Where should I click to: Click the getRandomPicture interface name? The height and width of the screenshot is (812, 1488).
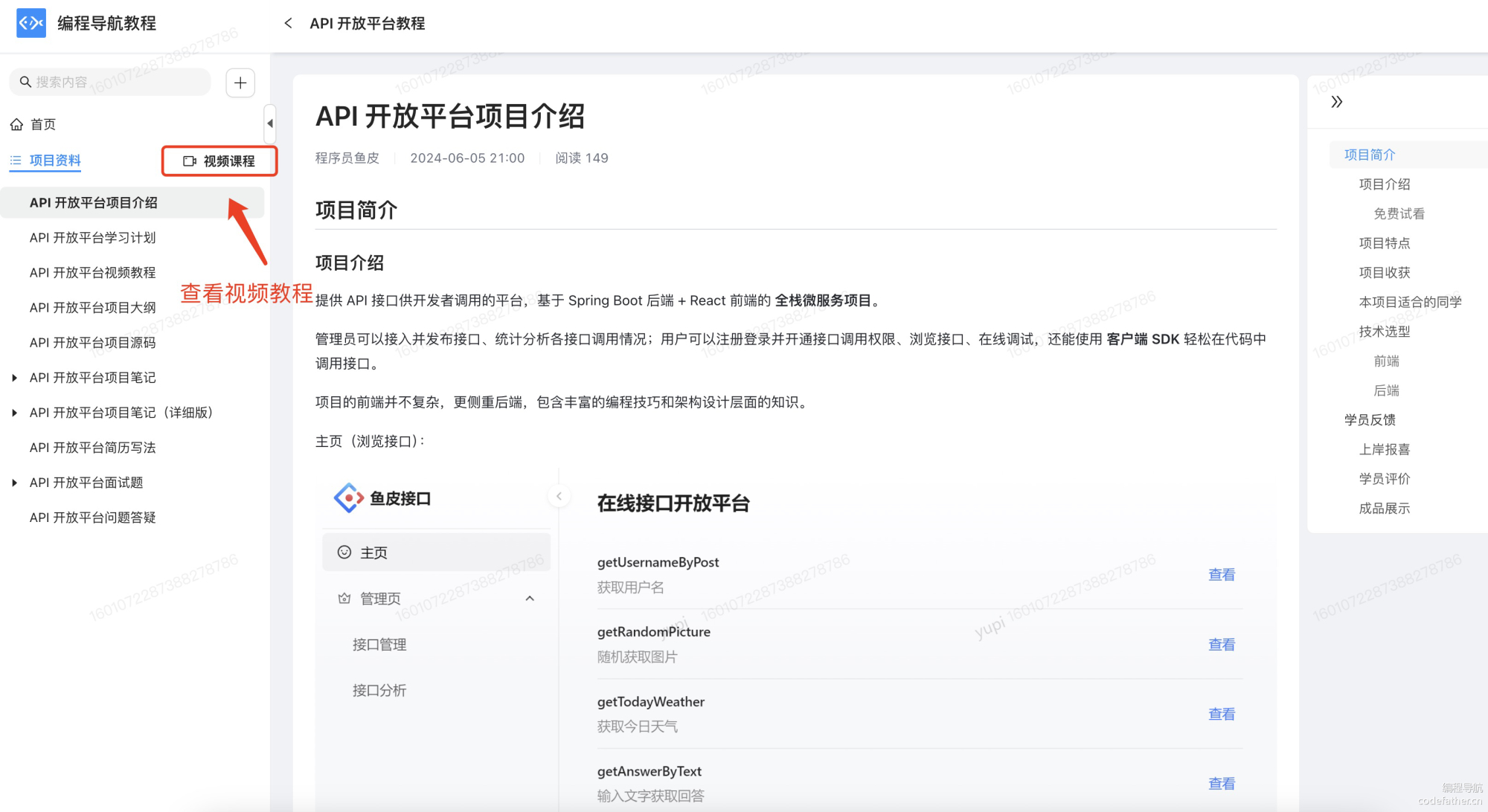pyautogui.click(x=653, y=632)
